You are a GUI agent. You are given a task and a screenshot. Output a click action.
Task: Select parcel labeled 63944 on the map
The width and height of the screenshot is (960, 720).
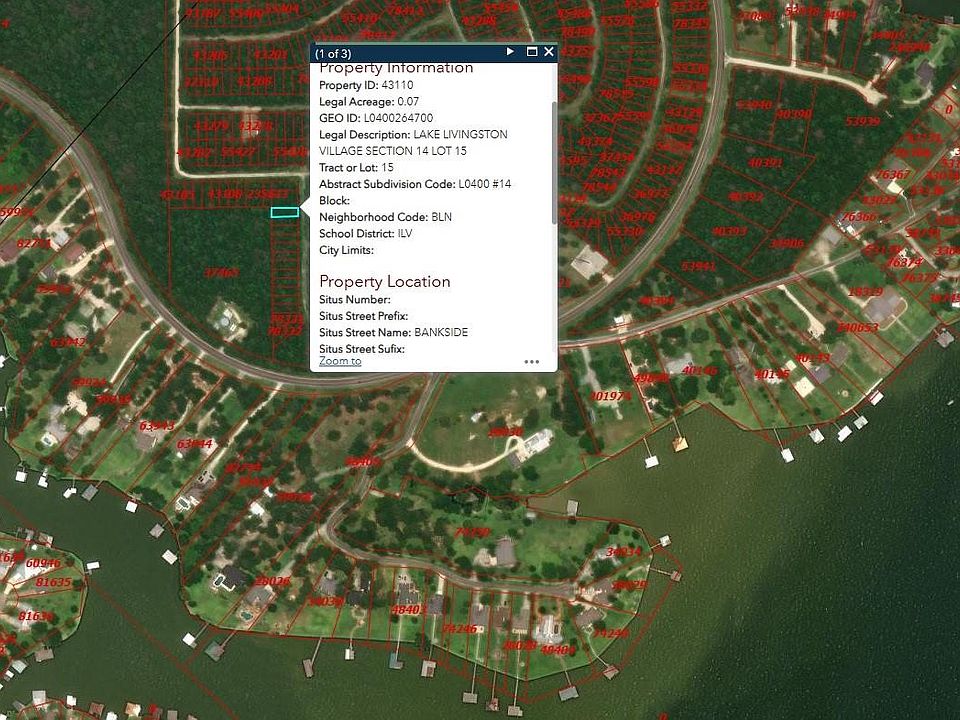pos(195,443)
